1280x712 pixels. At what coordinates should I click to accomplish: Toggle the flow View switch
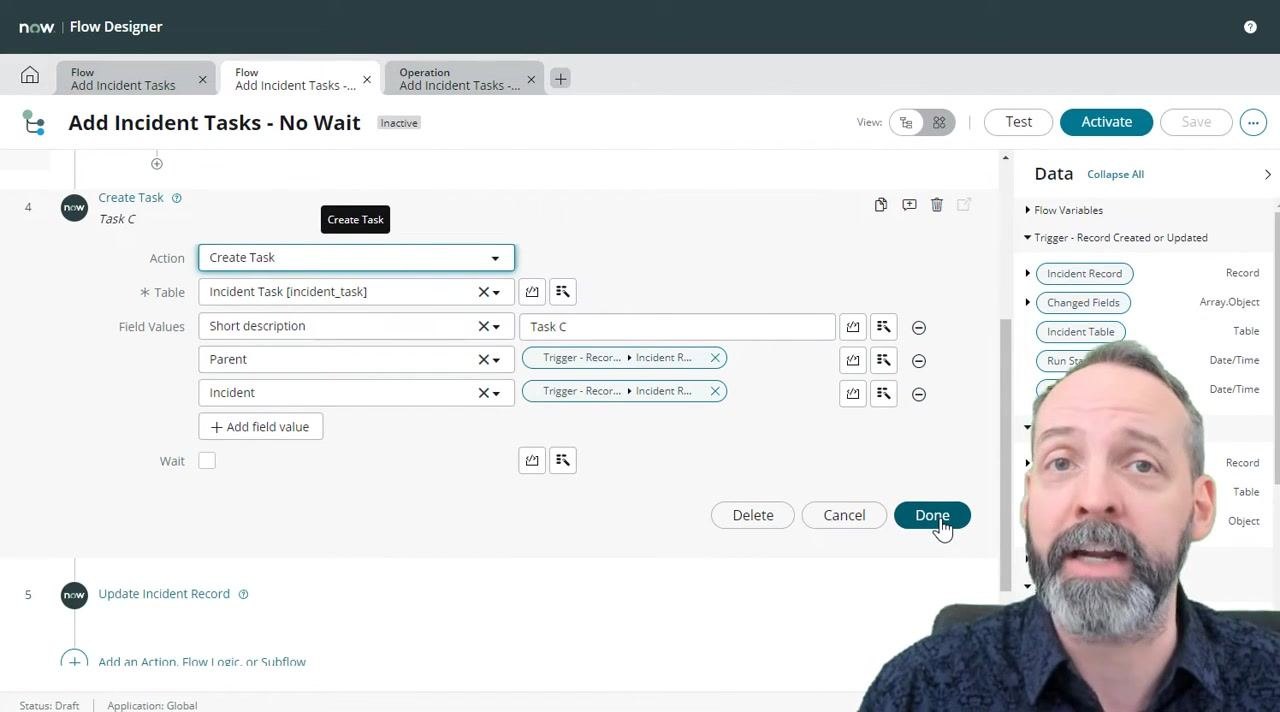pos(922,122)
